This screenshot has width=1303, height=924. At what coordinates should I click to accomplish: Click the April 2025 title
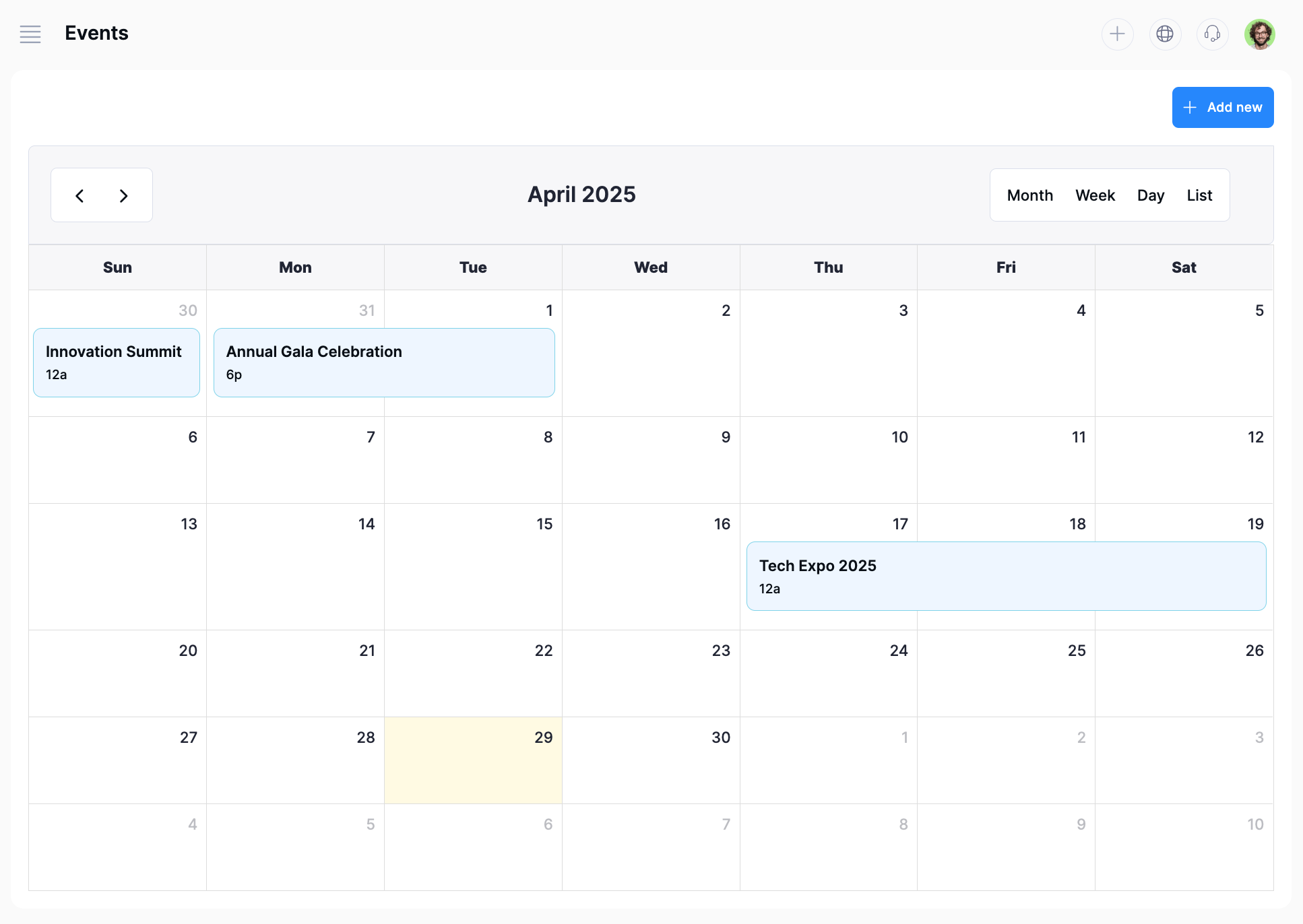[581, 195]
